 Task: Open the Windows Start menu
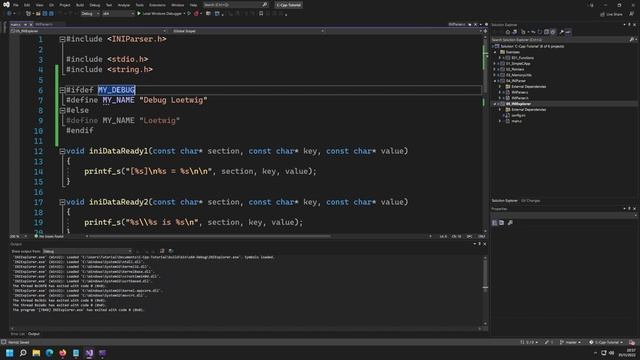9,353
